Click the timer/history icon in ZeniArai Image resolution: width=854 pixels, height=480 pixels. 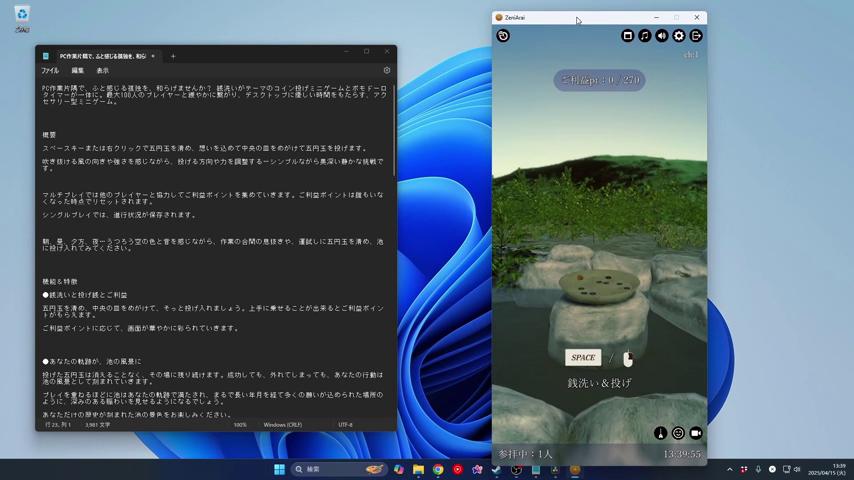pyautogui.click(x=503, y=36)
